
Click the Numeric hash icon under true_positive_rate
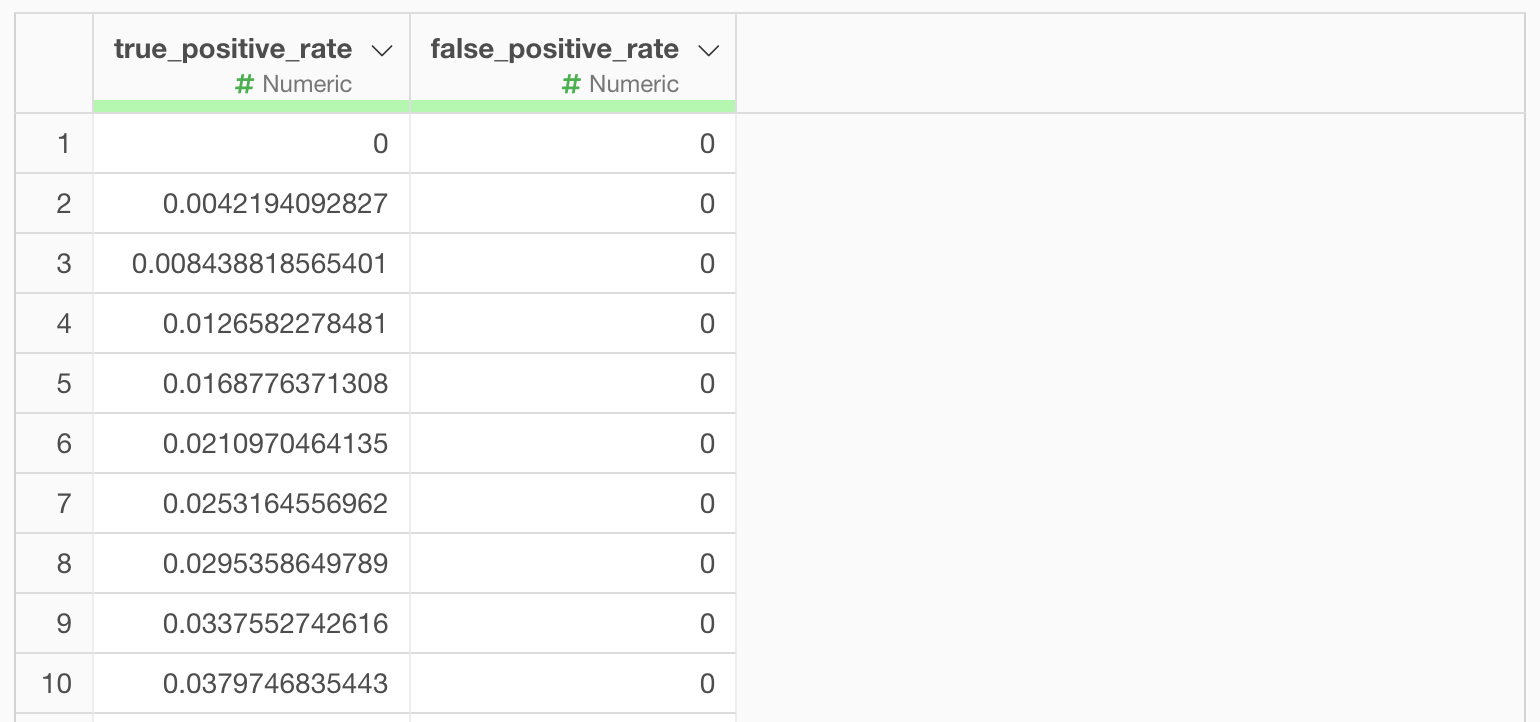(x=244, y=84)
